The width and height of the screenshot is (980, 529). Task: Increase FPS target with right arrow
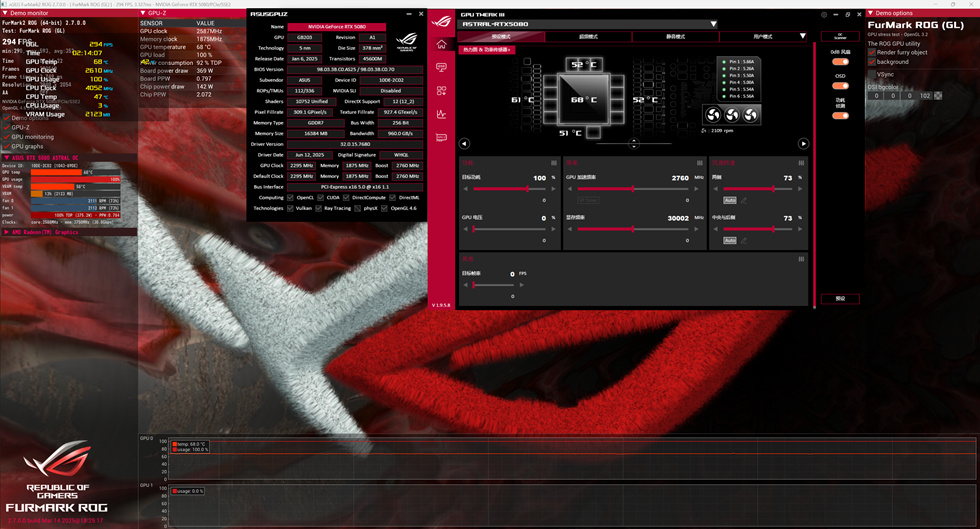pos(522,285)
